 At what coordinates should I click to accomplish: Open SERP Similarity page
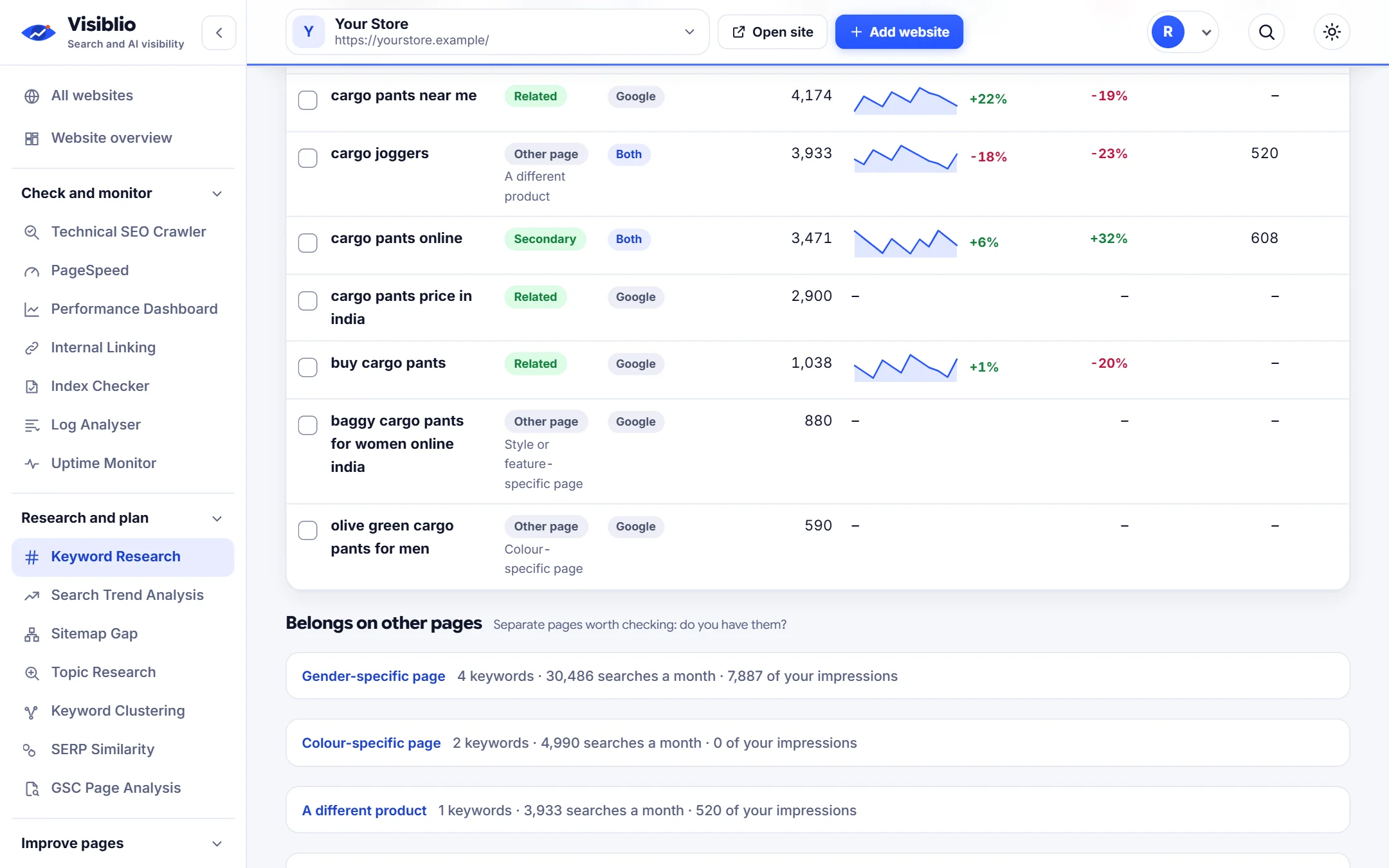[x=123, y=750]
